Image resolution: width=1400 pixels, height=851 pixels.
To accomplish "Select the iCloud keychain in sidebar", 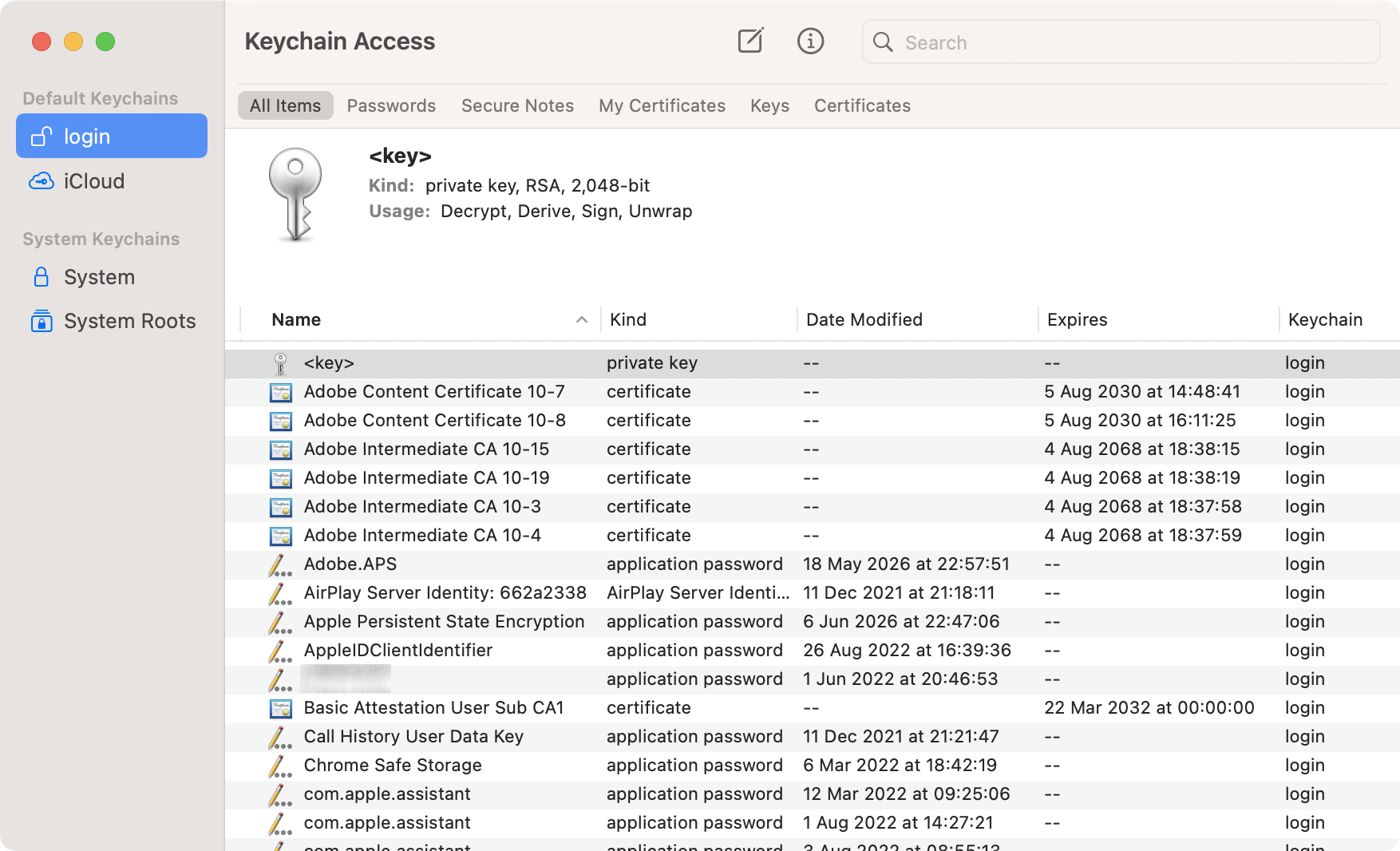I will pyautogui.click(x=112, y=181).
